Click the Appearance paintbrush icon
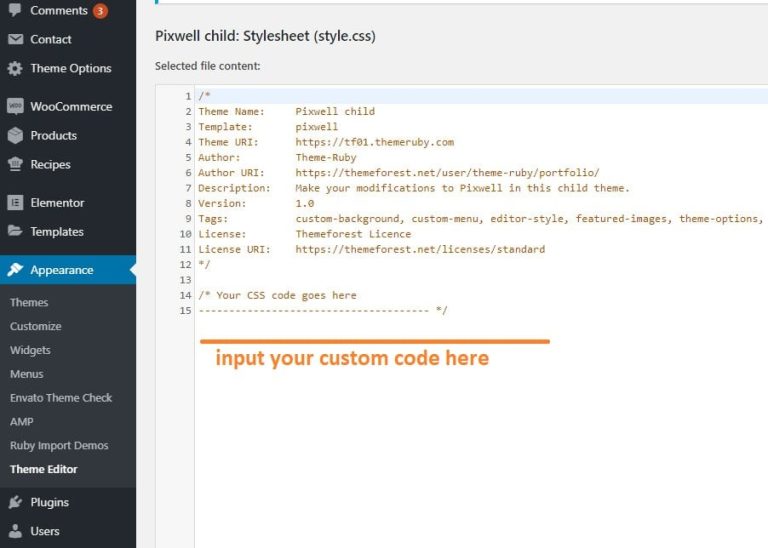Screen dimensions: 768x548 (x=15, y=269)
